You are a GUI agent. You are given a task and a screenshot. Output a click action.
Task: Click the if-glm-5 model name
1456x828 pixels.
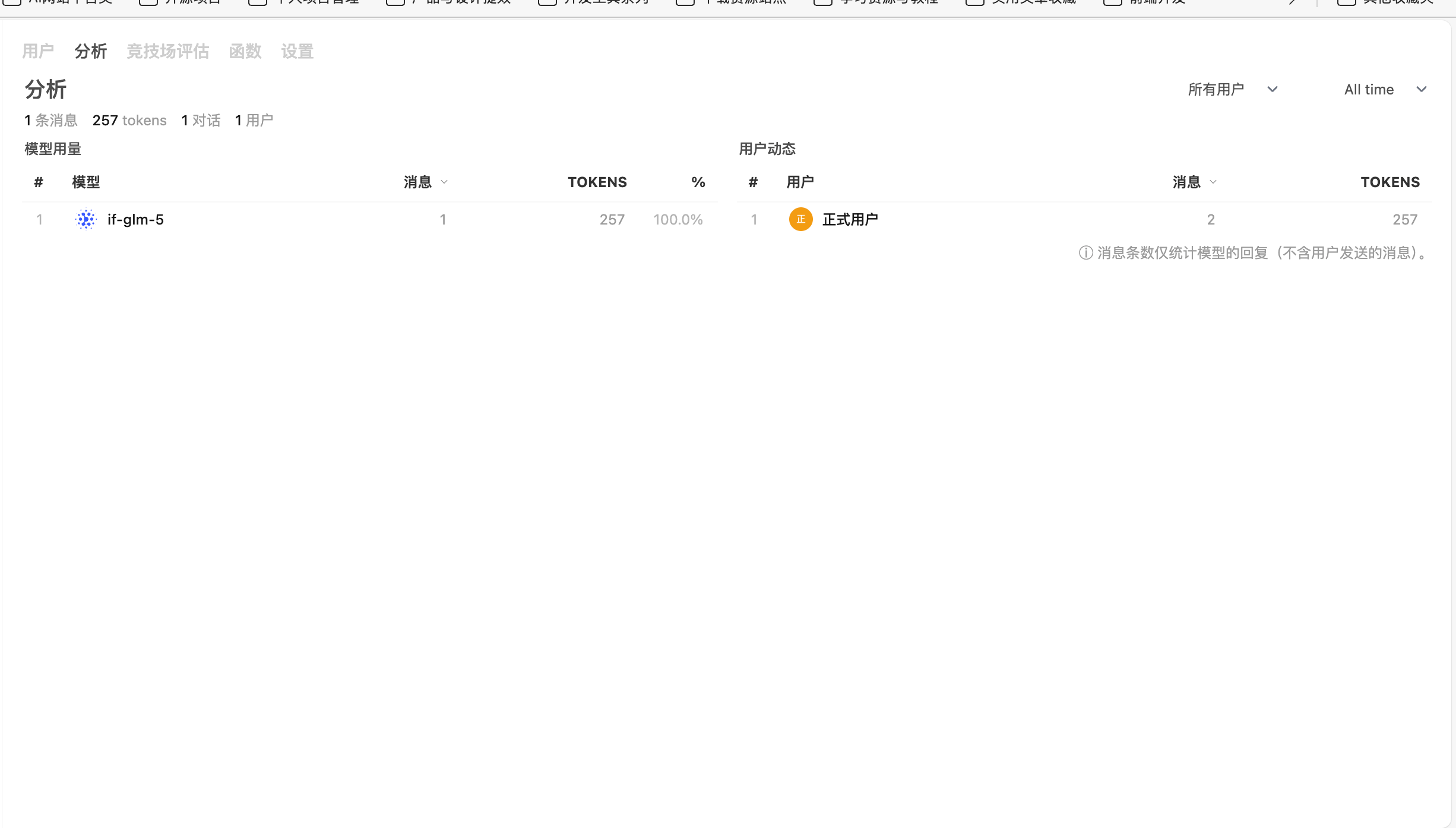click(135, 220)
